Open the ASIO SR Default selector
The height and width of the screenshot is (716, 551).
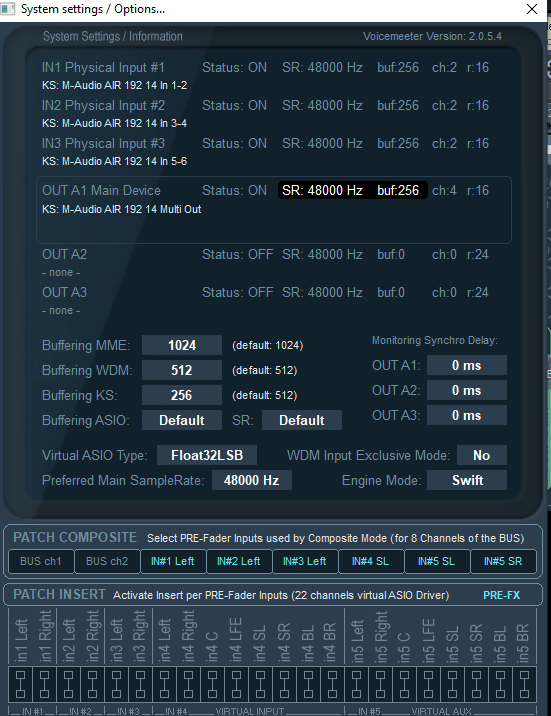302,420
